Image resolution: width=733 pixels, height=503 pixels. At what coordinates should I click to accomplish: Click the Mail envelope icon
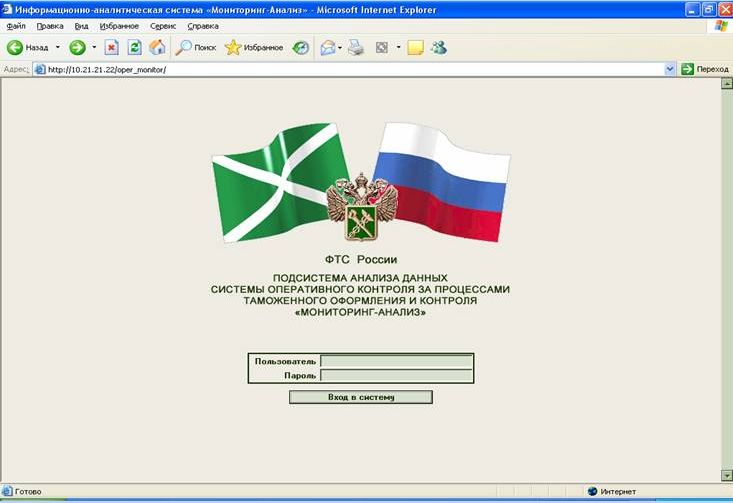[x=328, y=47]
